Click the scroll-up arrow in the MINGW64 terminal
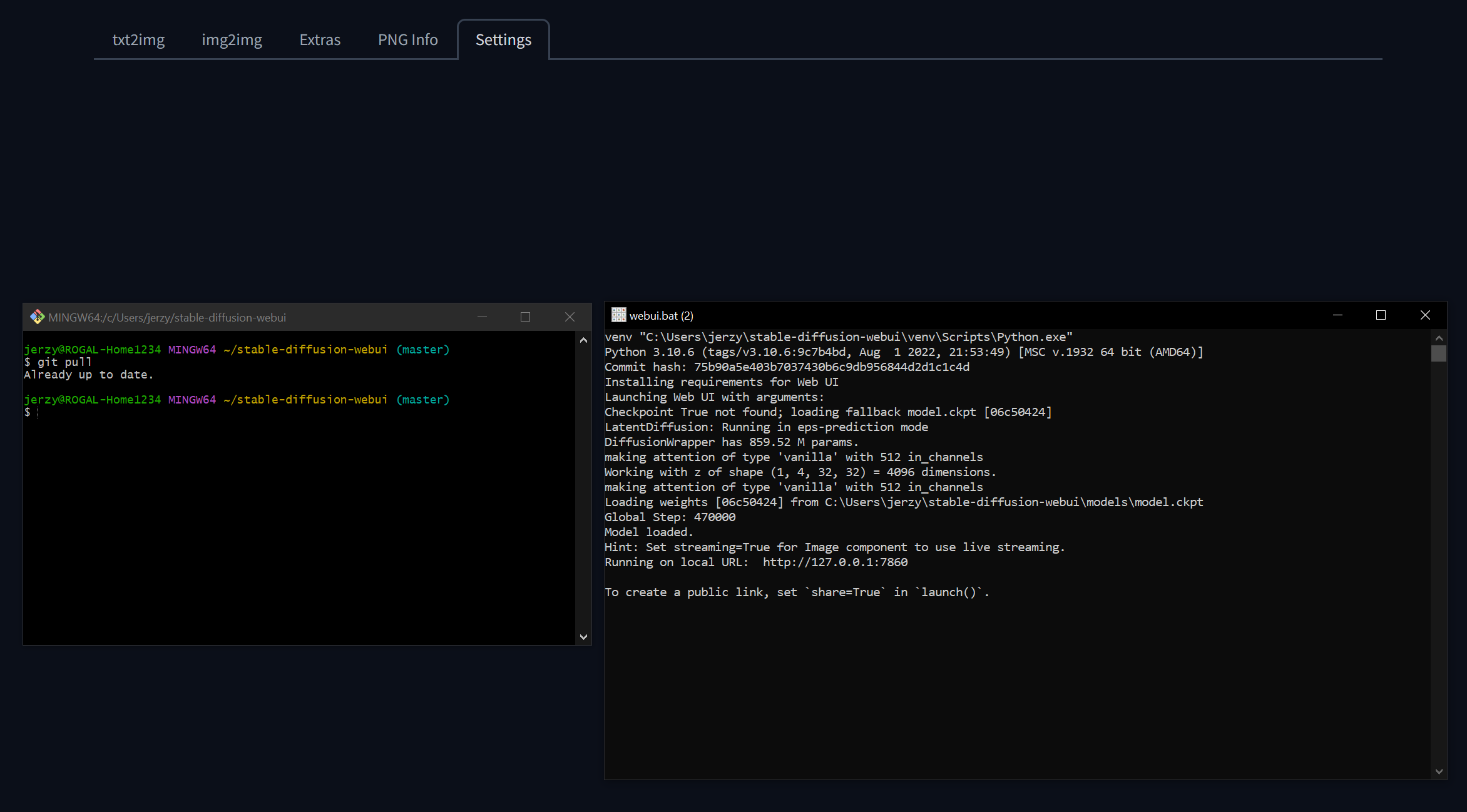Image resolution: width=1467 pixels, height=812 pixels. [583, 340]
